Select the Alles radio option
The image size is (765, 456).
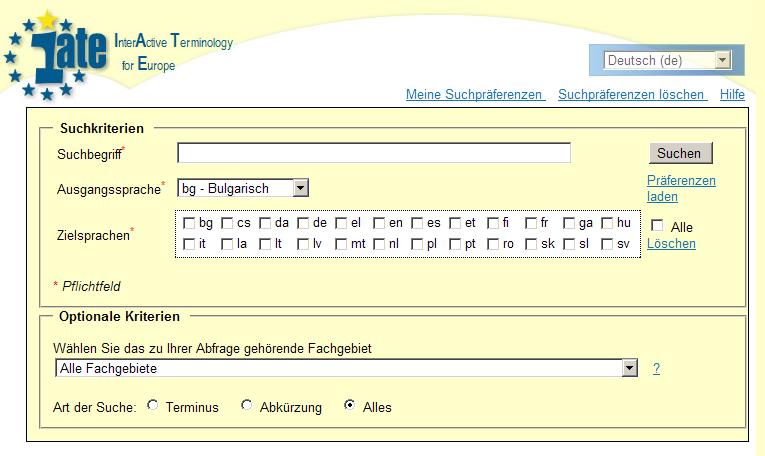[x=349, y=405]
